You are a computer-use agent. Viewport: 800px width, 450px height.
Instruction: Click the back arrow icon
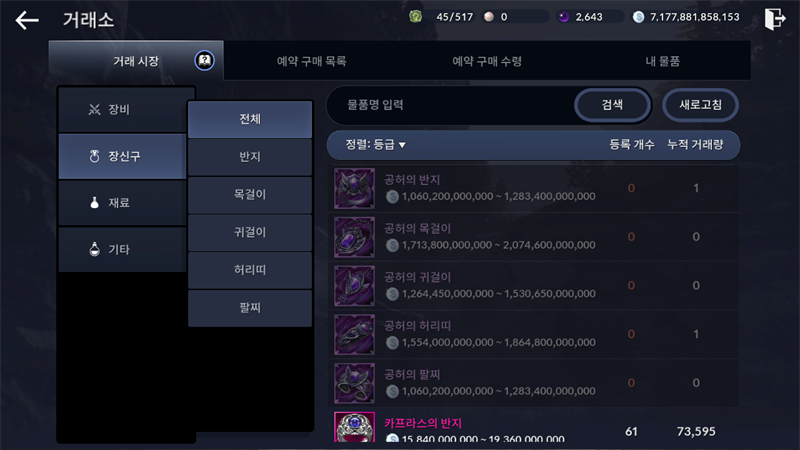point(27,20)
